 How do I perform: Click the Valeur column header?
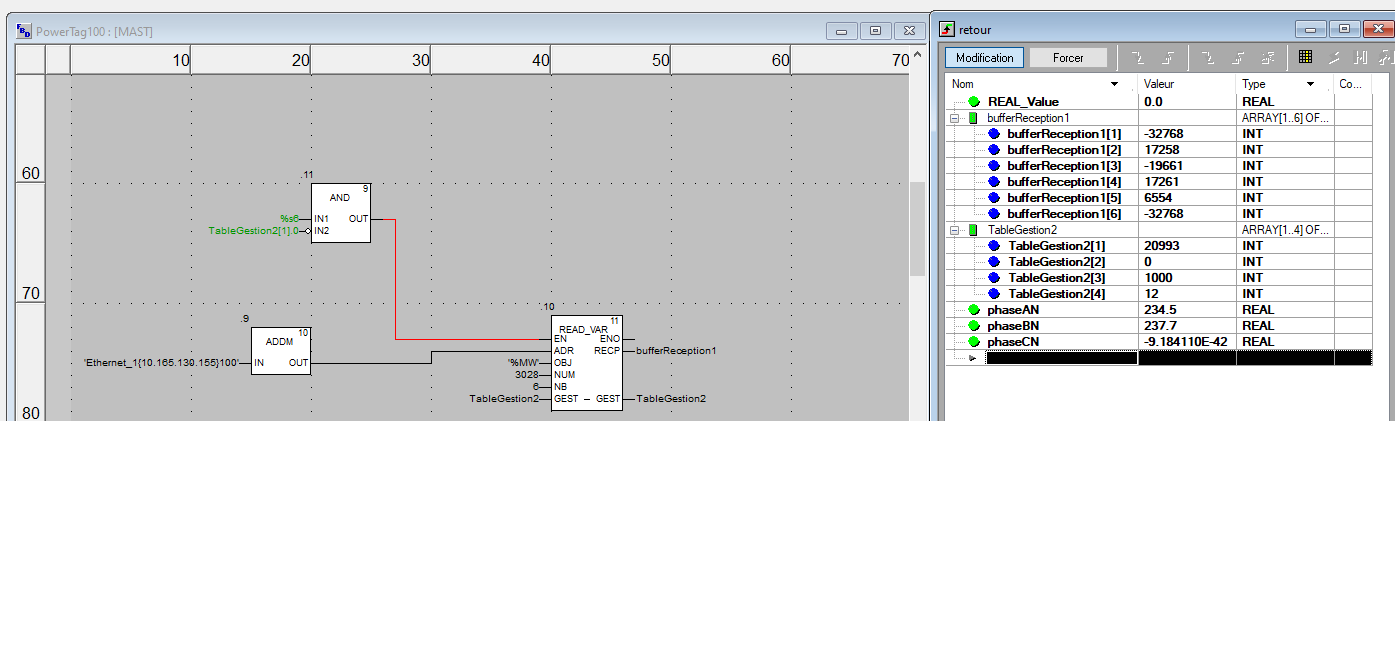(1185, 85)
